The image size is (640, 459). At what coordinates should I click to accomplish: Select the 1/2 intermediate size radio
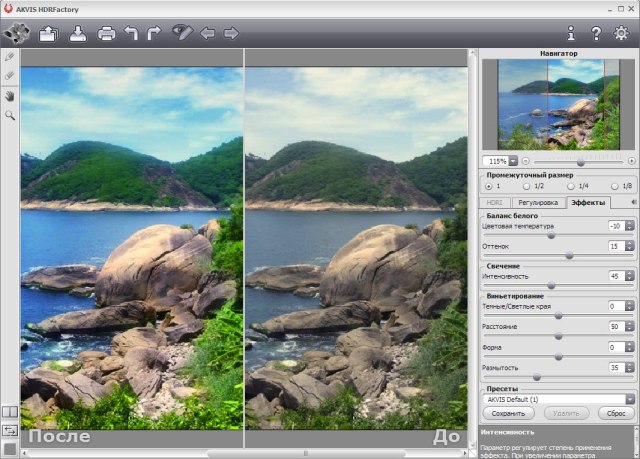click(529, 186)
